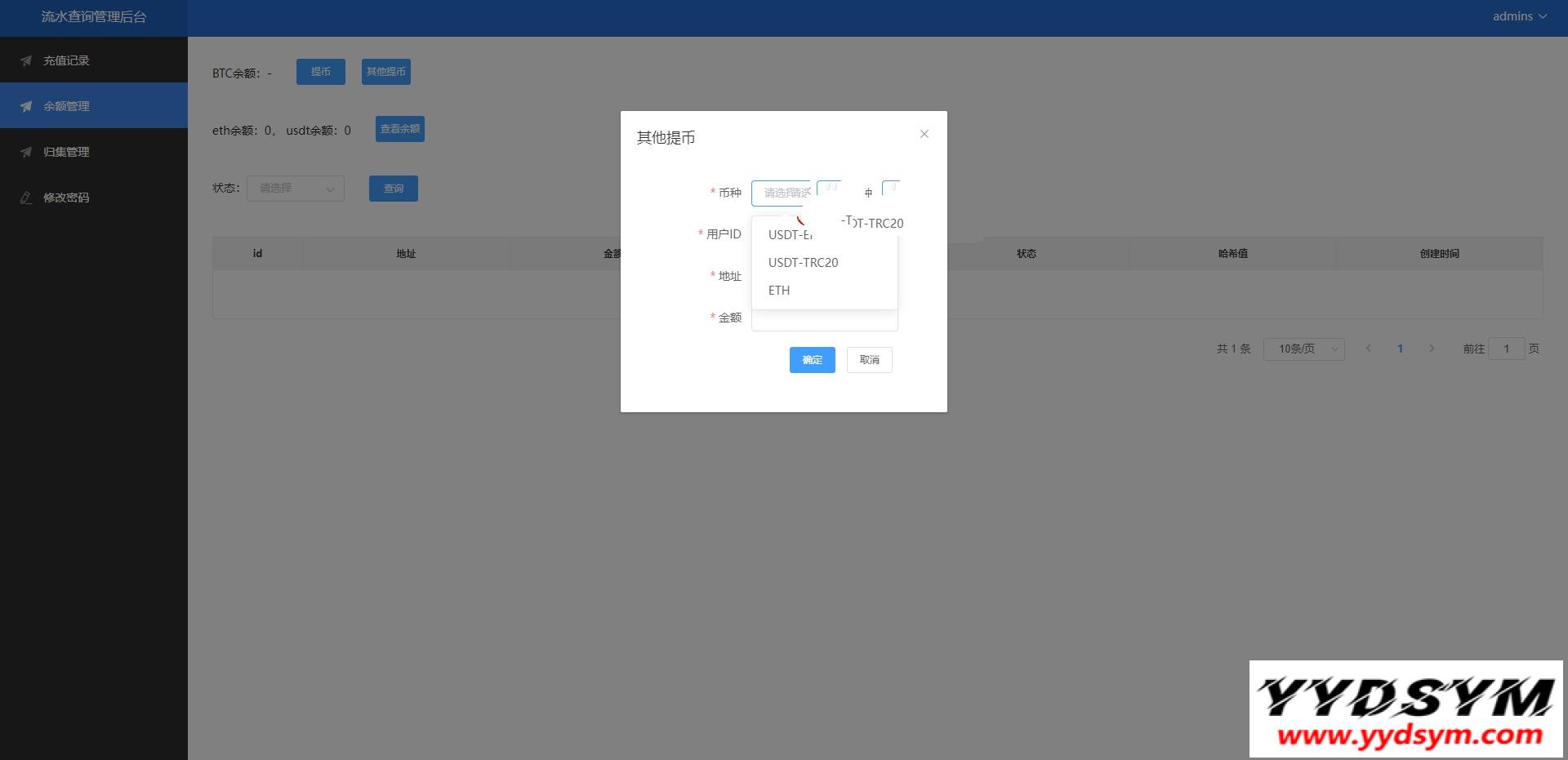Click the edit pencil icon beside 修改密码
1568x760 pixels.
pos(26,198)
